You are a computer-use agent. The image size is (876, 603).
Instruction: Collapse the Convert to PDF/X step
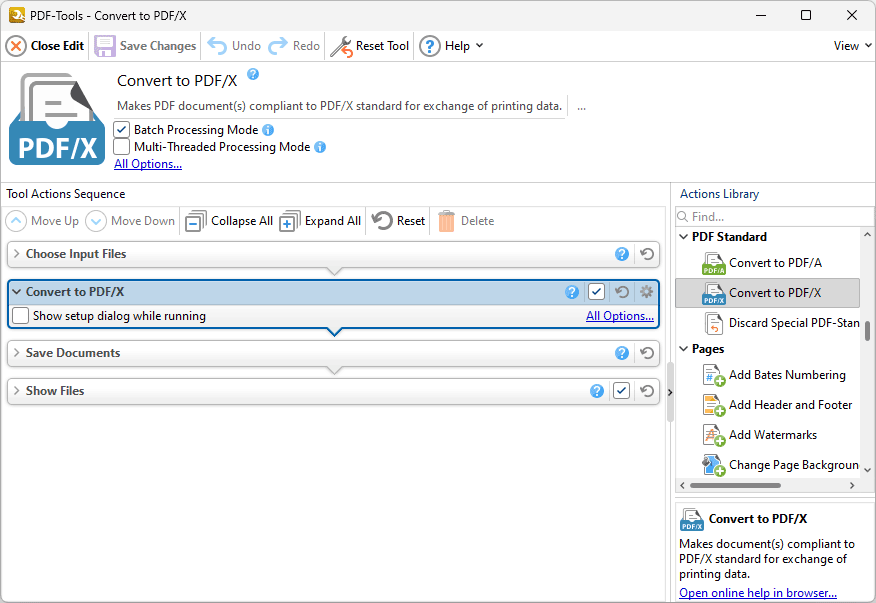(17, 292)
